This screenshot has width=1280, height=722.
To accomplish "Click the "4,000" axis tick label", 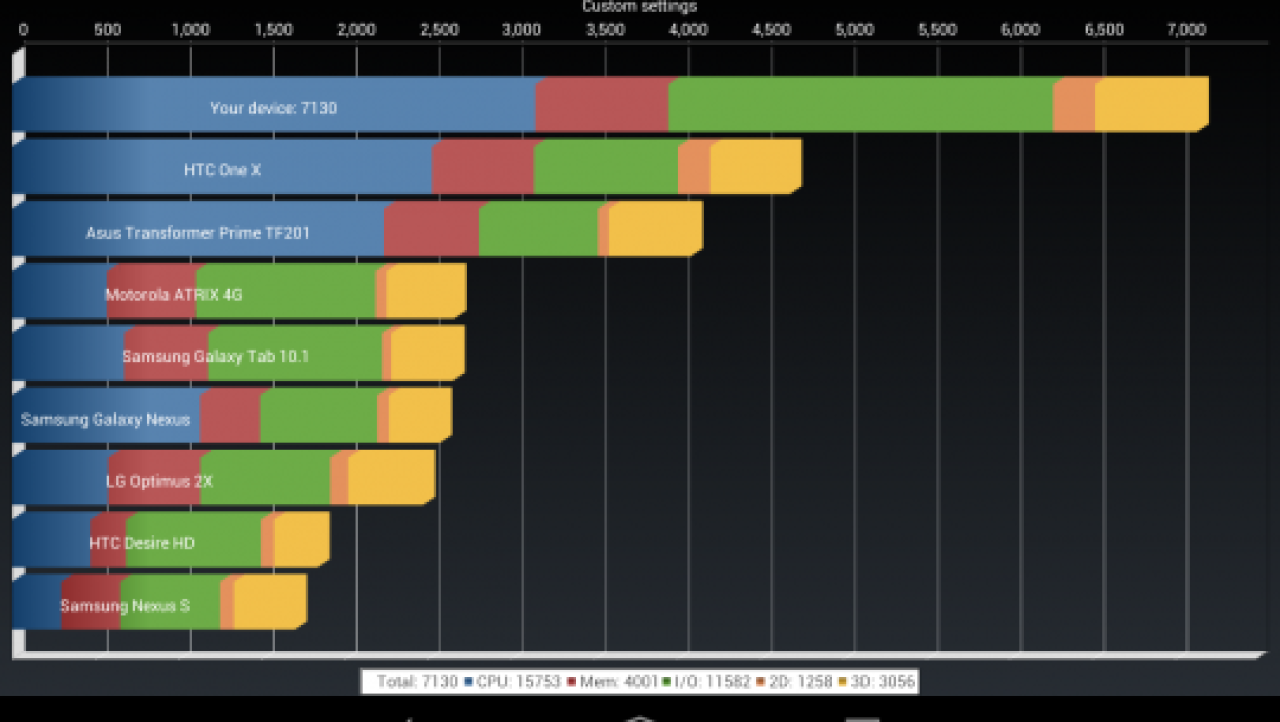I will (x=688, y=30).
